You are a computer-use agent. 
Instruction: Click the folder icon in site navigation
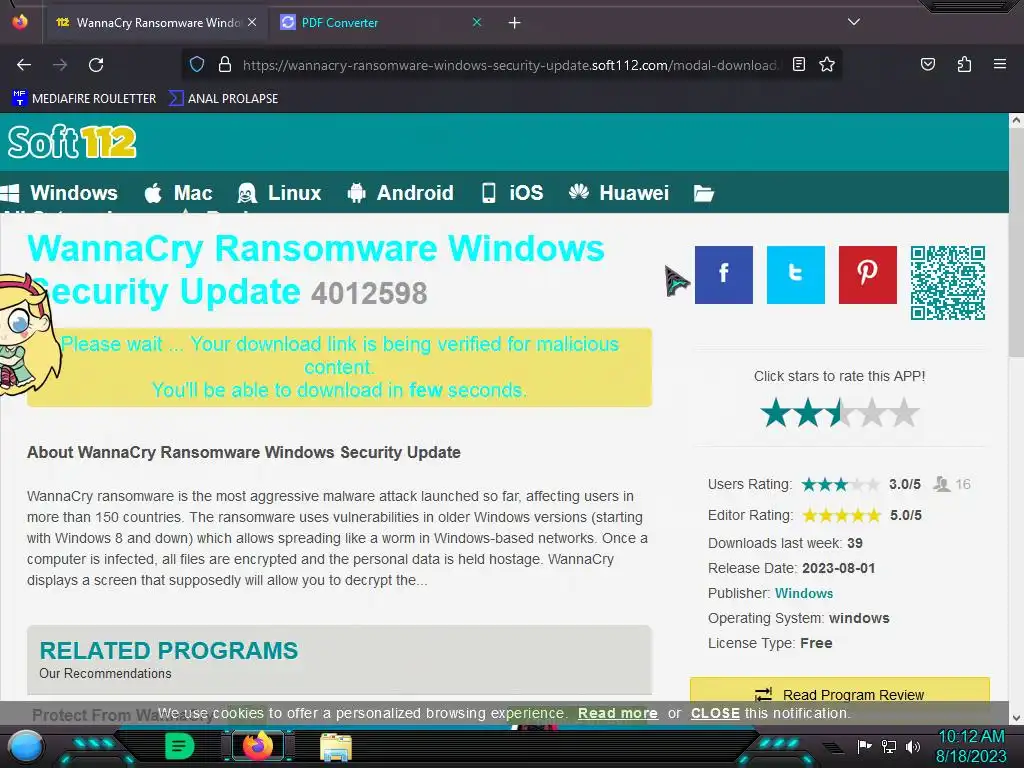tap(703, 193)
